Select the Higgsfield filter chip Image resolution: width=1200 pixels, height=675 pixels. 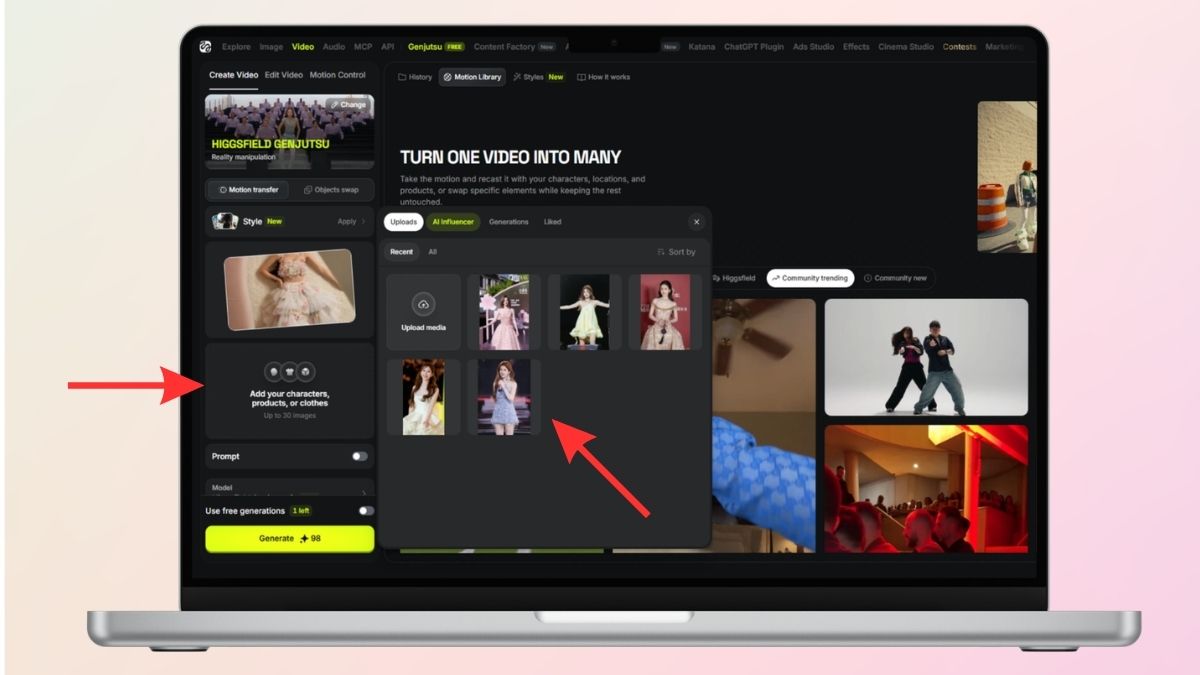pyautogui.click(x=735, y=278)
